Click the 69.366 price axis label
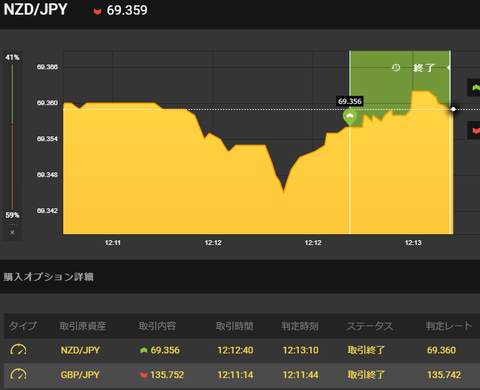 [47, 67]
